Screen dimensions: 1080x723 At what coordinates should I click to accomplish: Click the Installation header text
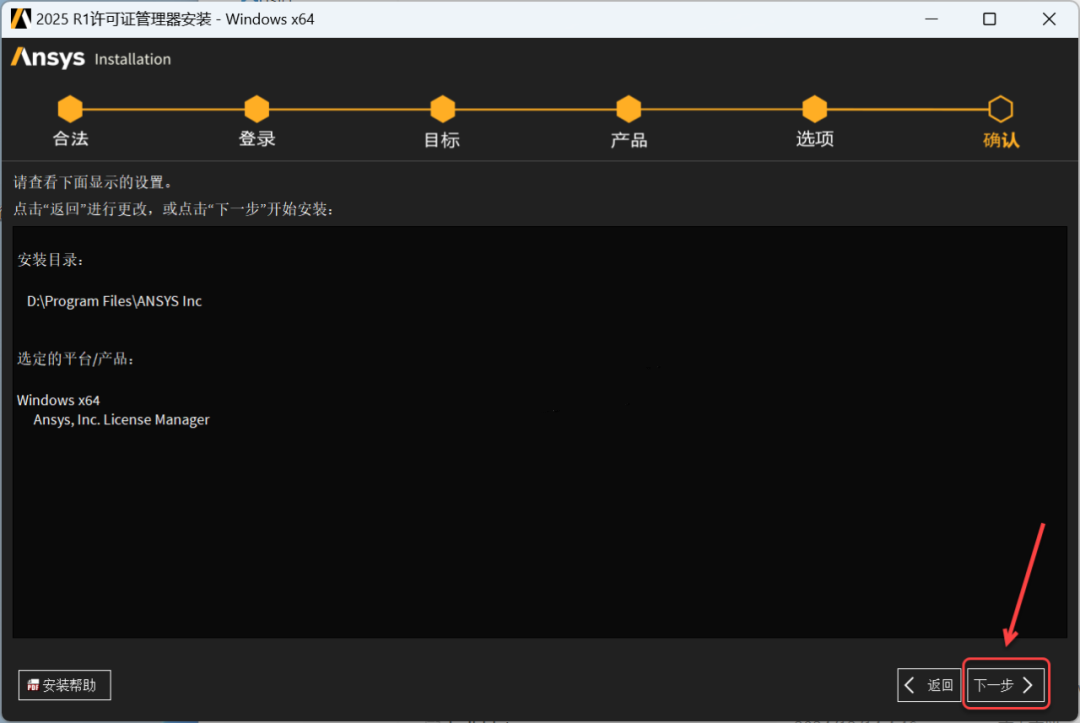[x=132, y=59]
